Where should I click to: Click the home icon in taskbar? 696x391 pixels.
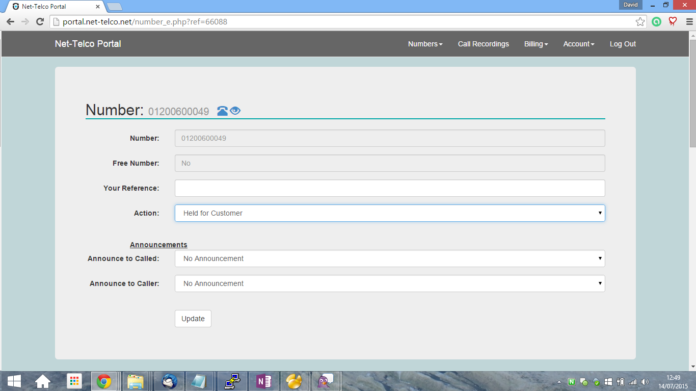point(43,381)
